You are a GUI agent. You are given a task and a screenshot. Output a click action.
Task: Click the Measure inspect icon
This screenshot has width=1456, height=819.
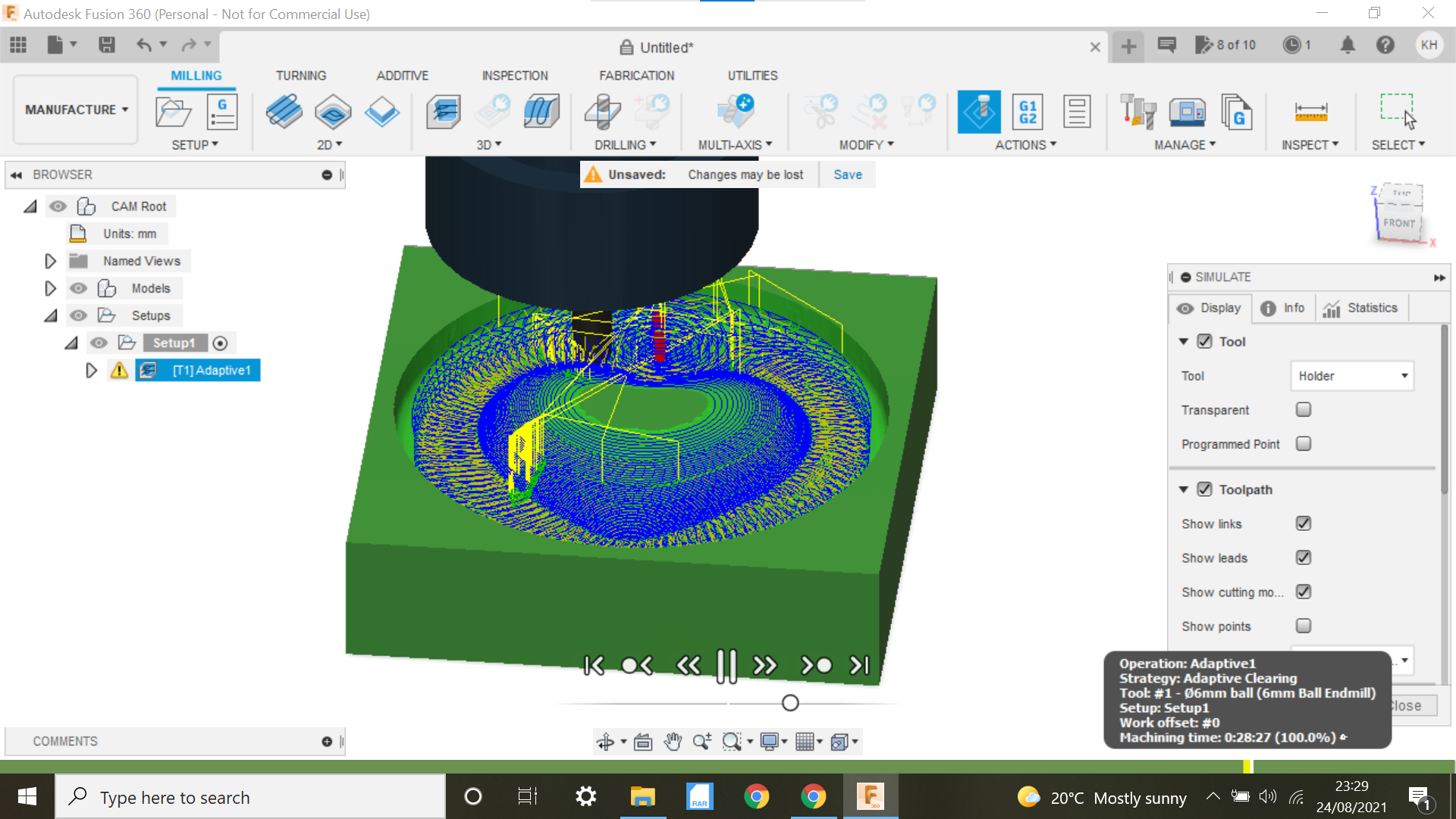(1310, 112)
